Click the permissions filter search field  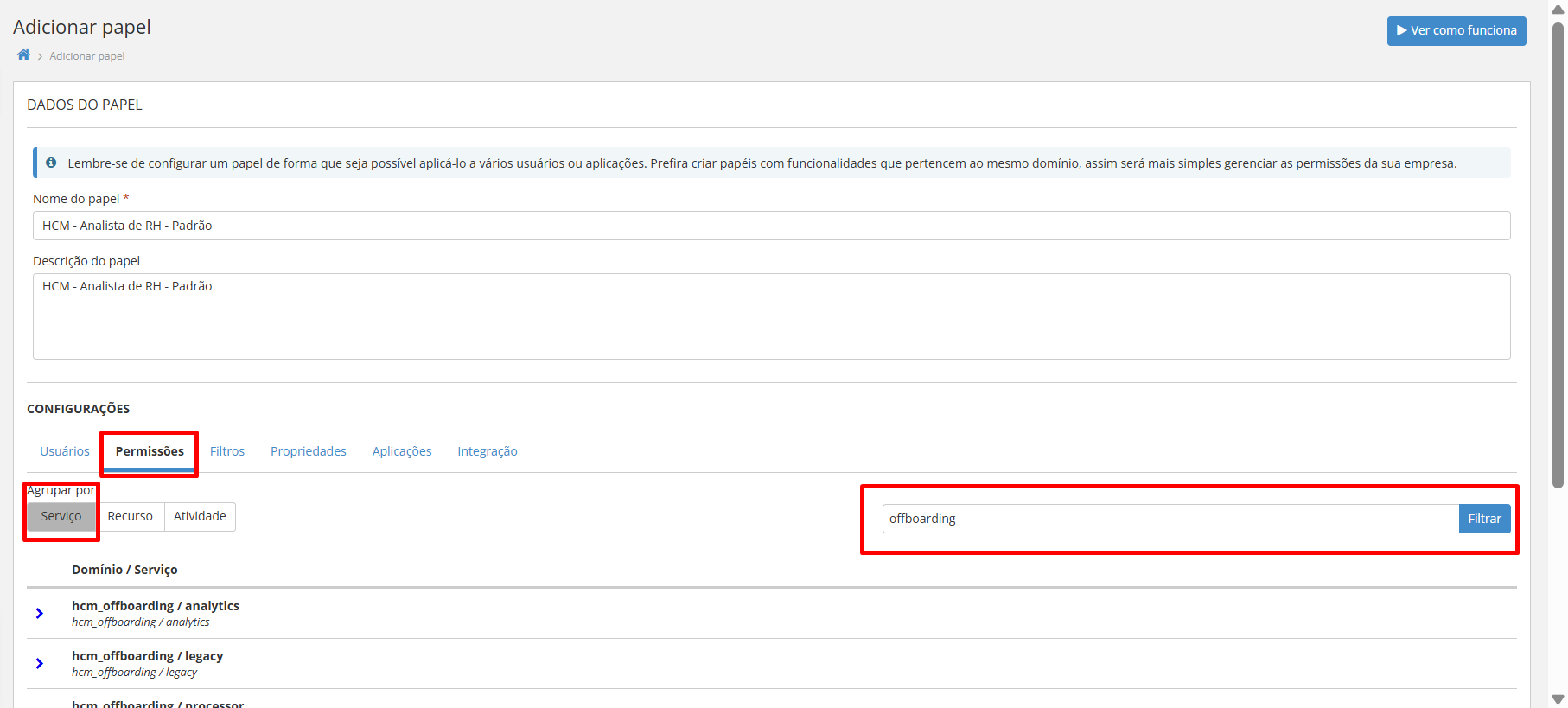pos(1170,519)
